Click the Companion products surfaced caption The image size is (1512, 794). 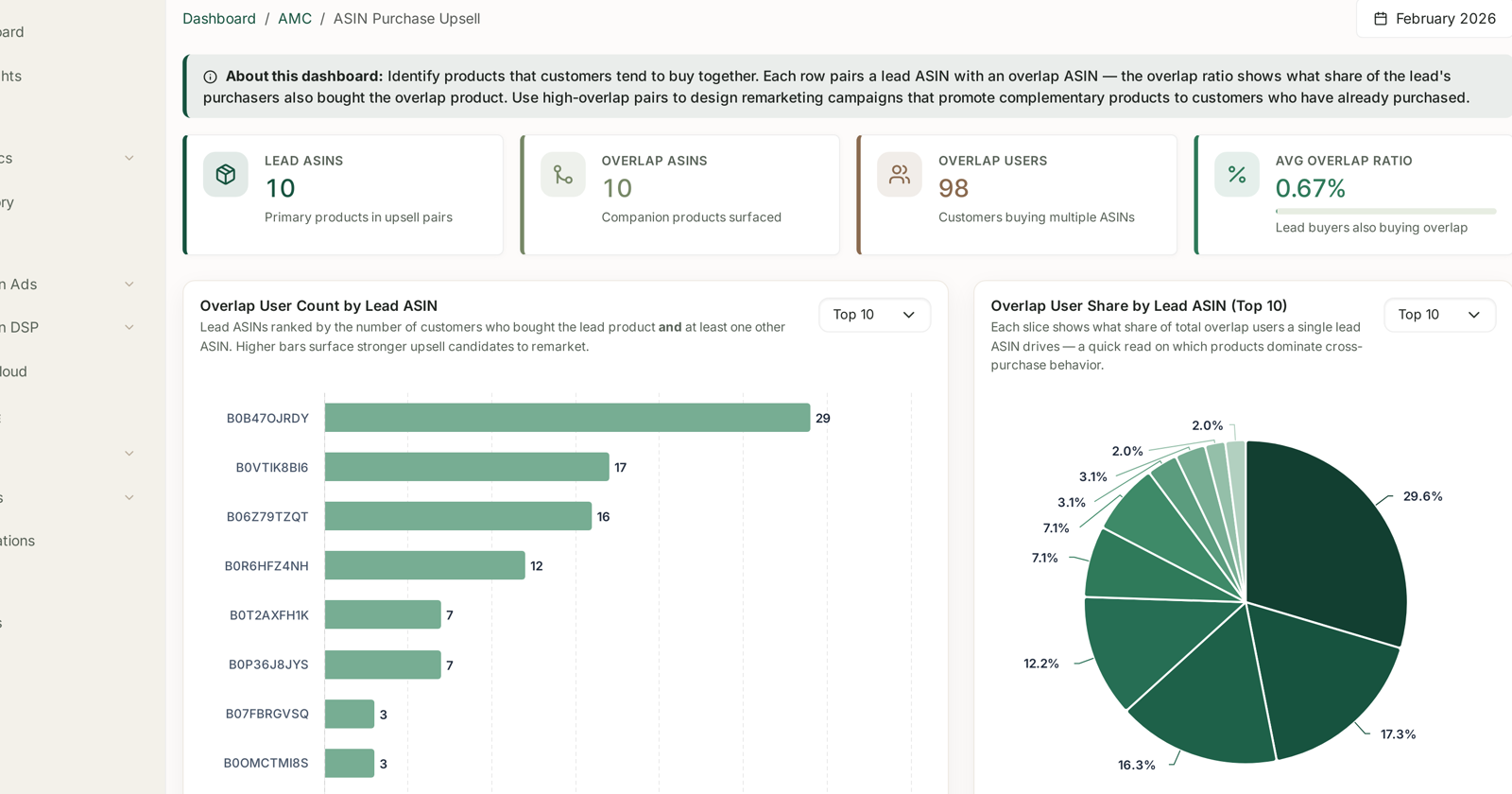click(x=692, y=217)
